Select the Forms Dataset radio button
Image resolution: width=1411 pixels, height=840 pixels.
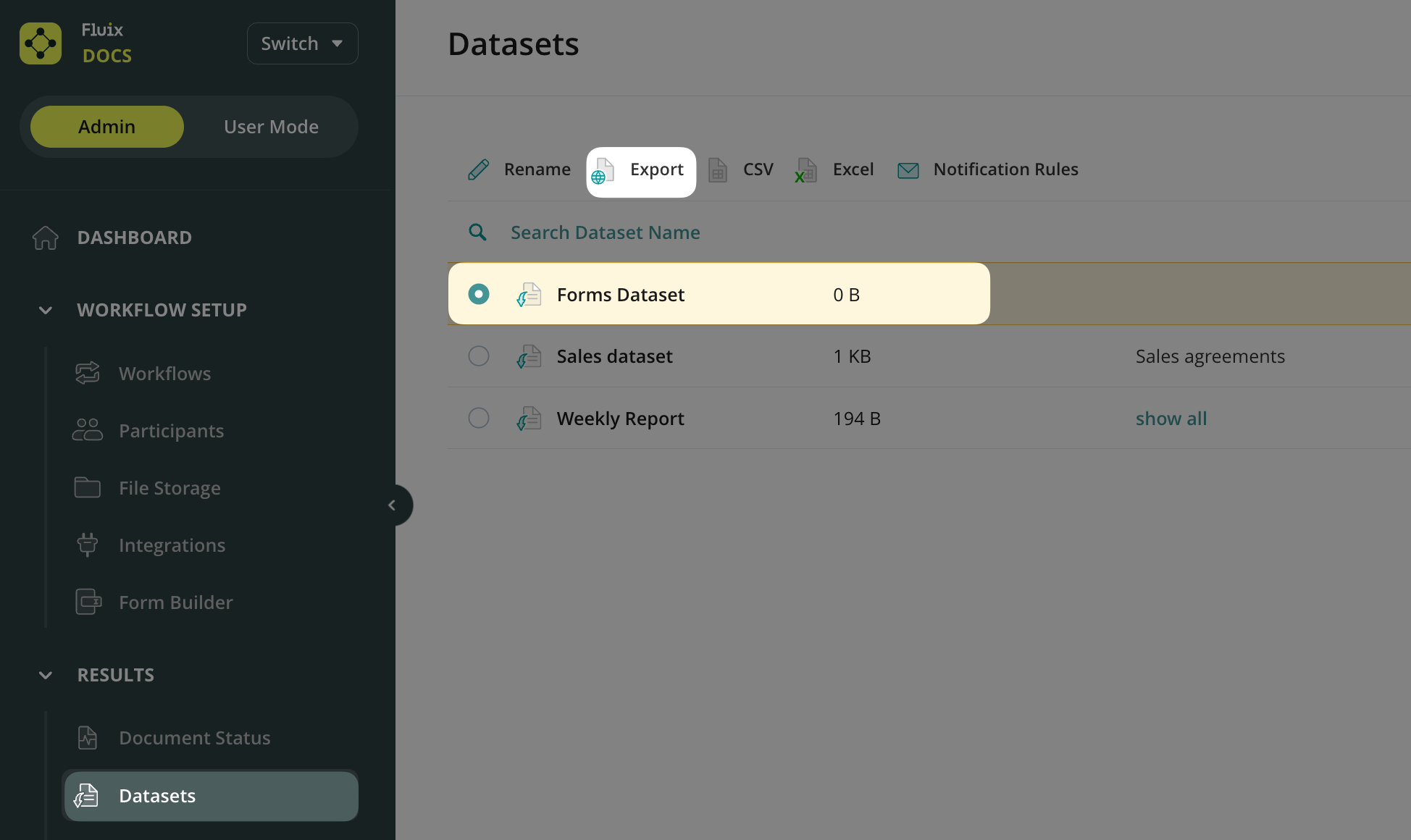(479, 294)
